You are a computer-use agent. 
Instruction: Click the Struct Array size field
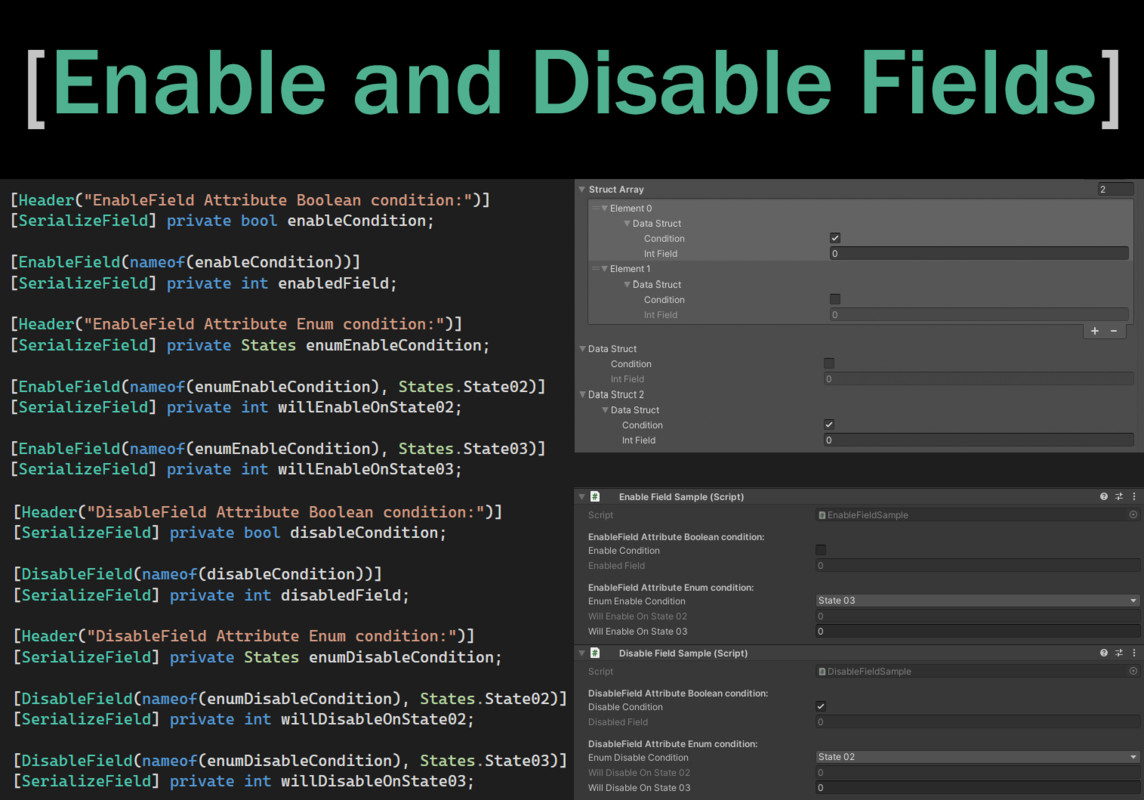tap(1115, 190)
